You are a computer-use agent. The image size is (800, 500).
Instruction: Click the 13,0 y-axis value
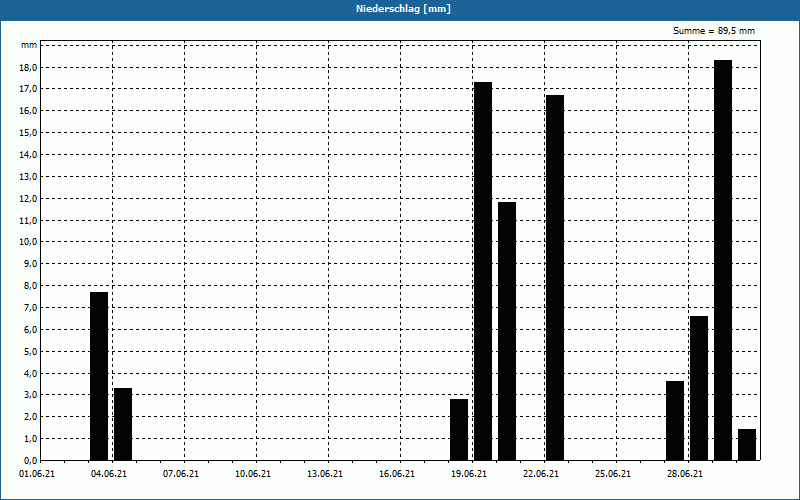29,177
